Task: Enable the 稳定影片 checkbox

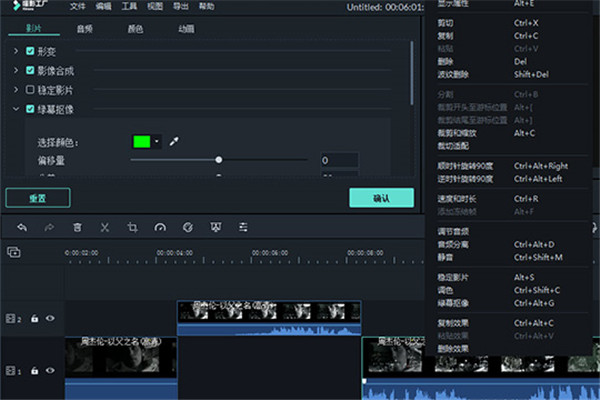Action: coord(30,89)
